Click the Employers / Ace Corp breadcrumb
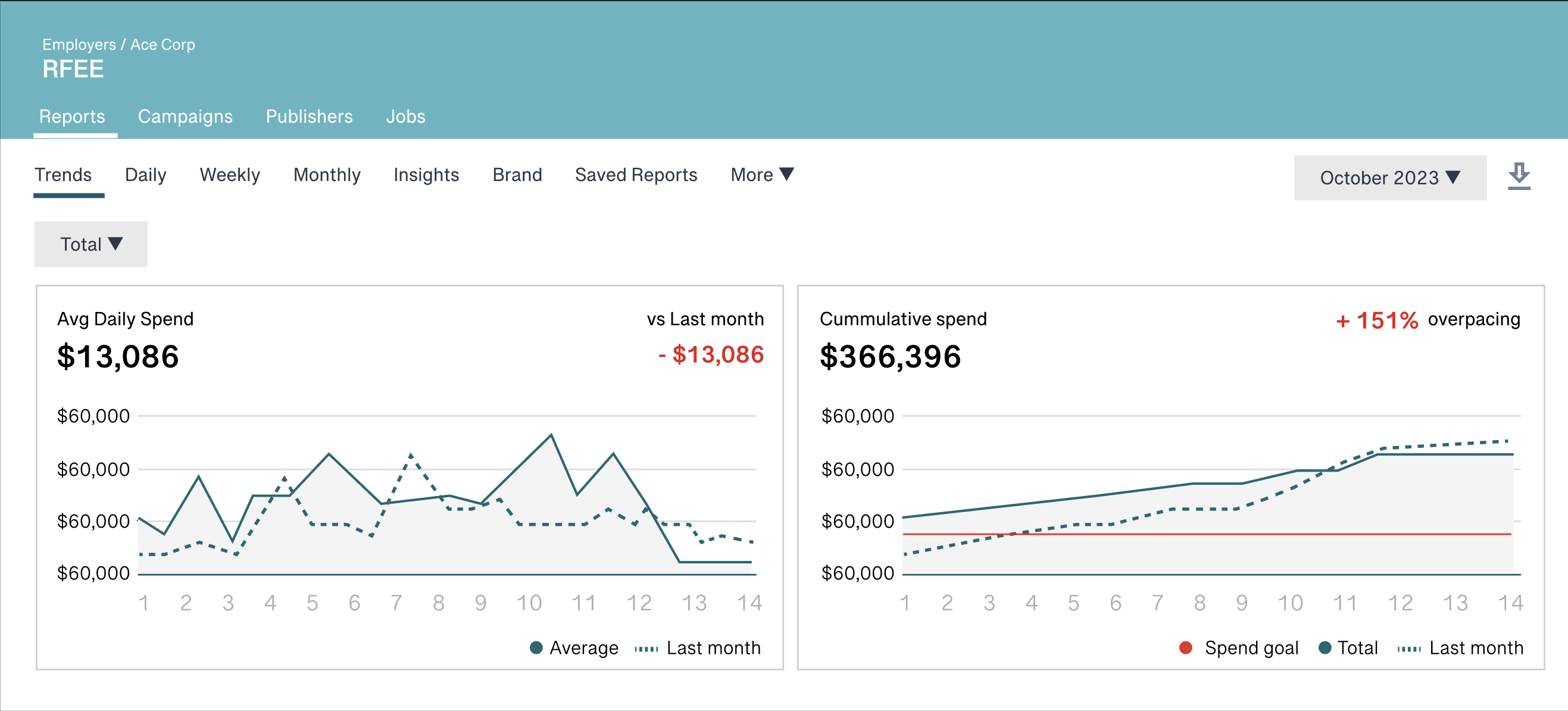The width and height of the screenshot is (1568, 711). (x=118, y=45)
